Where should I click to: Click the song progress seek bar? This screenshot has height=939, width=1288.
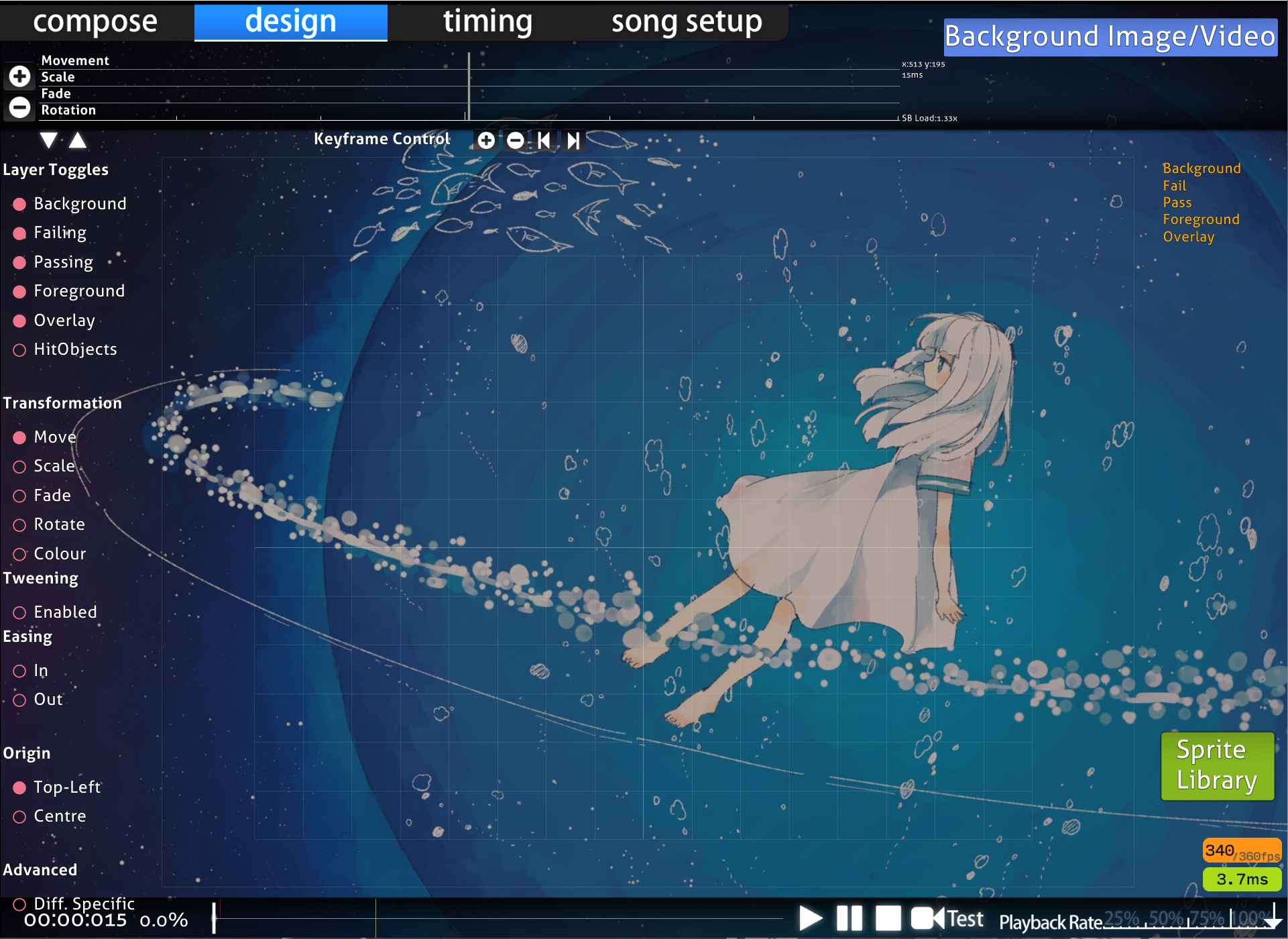click(497, 918)
